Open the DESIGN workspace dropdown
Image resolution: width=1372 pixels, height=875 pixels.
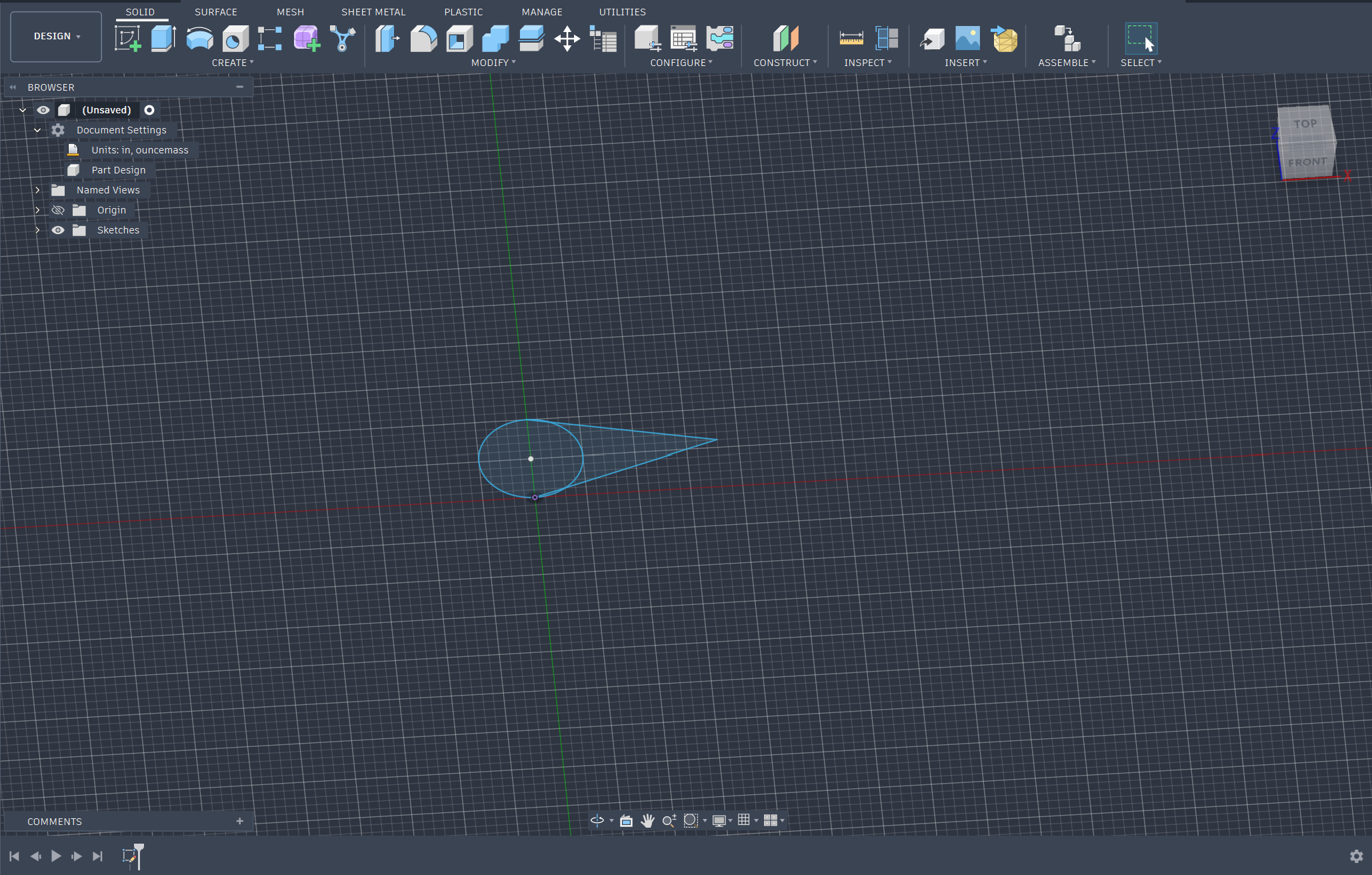pyautogui.click(x=57, y=37)
